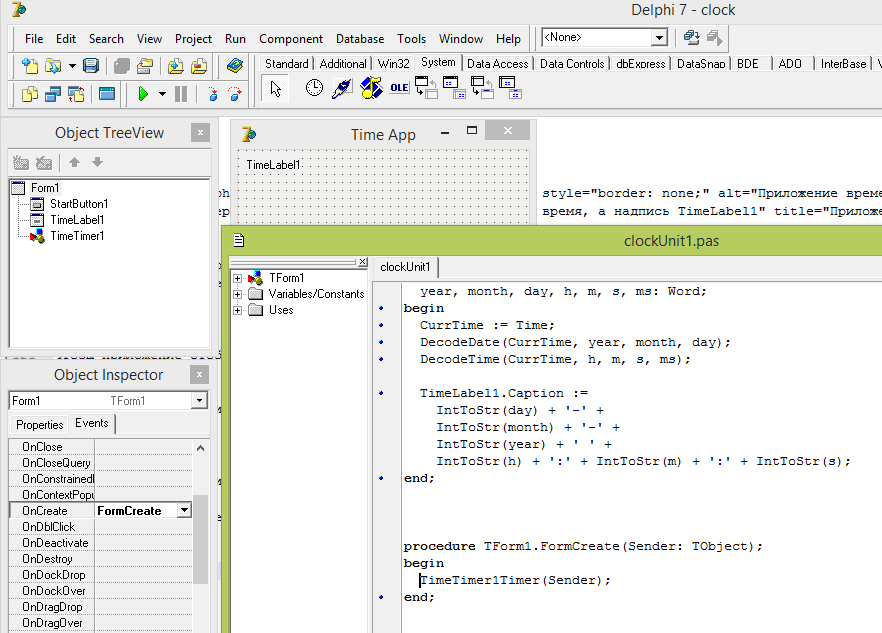Click the New Items toolbar icon
This screenshot has height=633, width=882.
click(x=29, y=66)
